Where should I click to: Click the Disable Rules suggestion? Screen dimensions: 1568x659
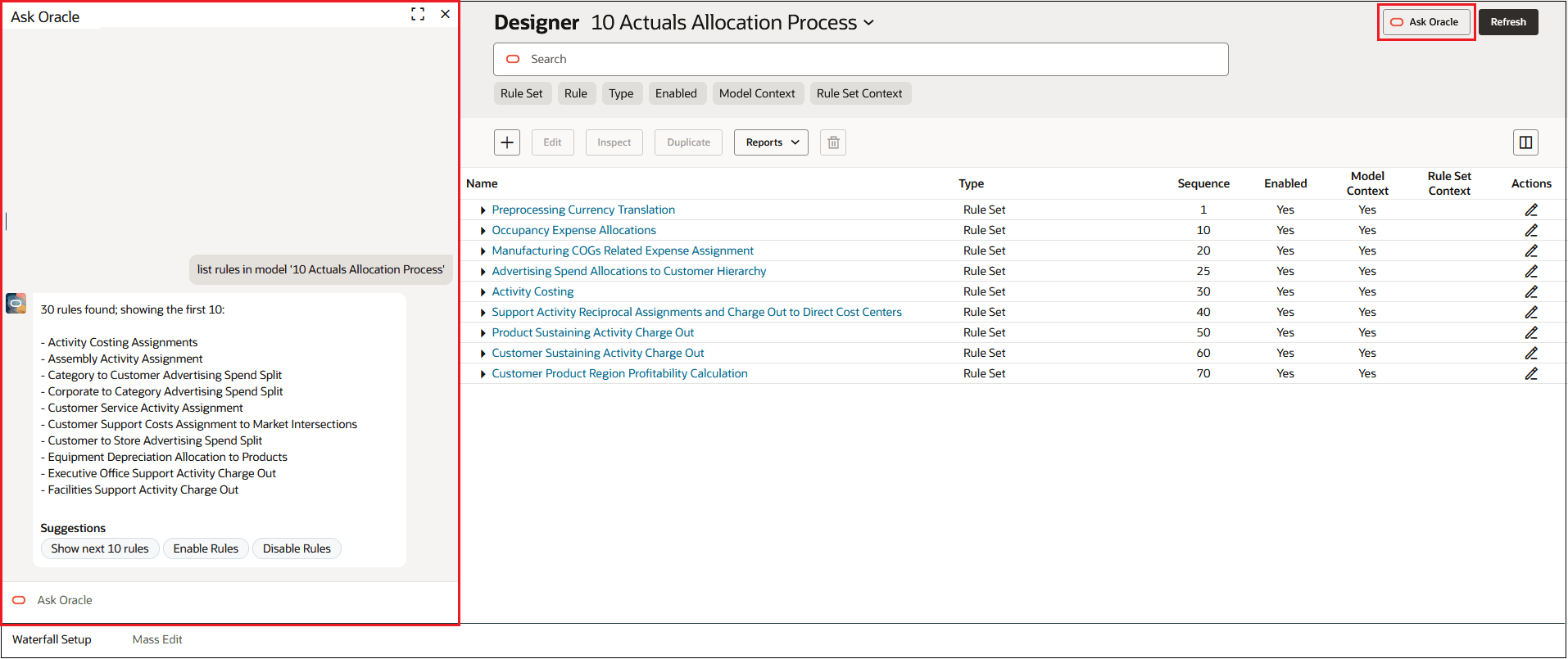tap(297, 548)
